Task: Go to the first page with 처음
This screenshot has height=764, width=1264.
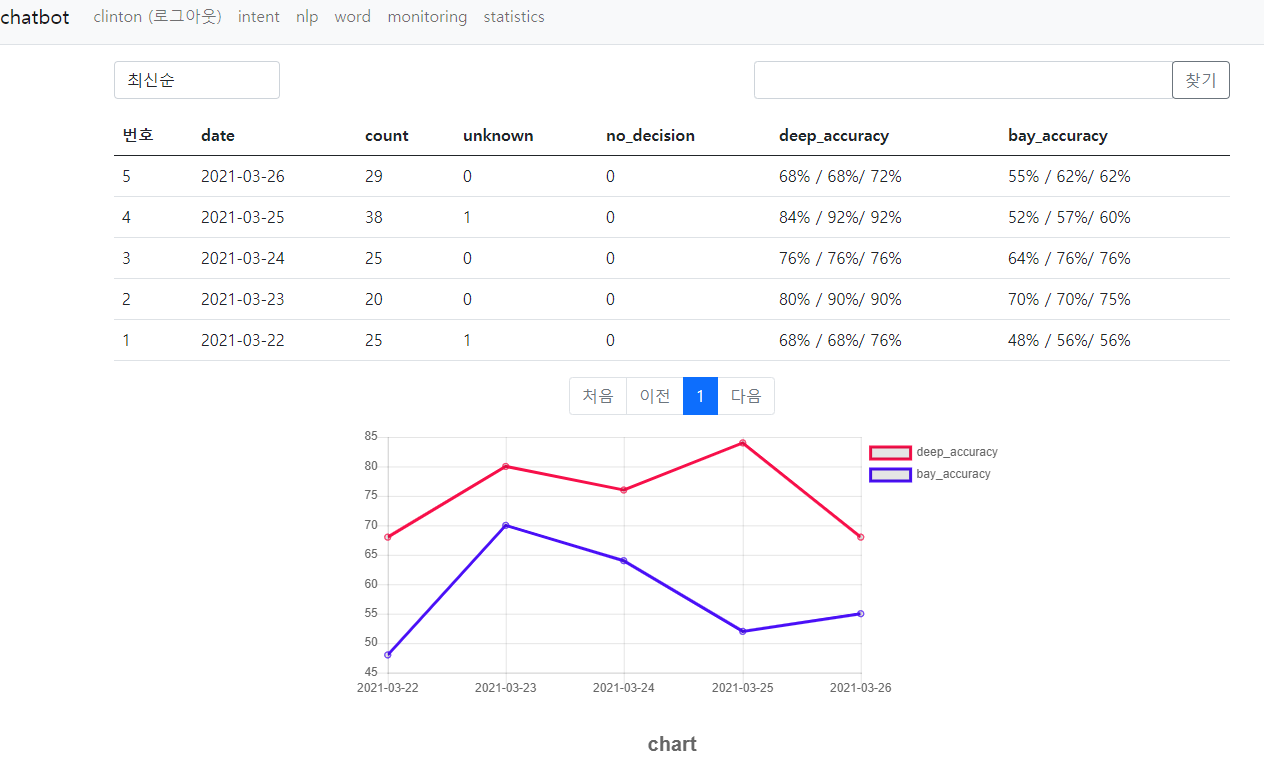Action: [597, 396]
